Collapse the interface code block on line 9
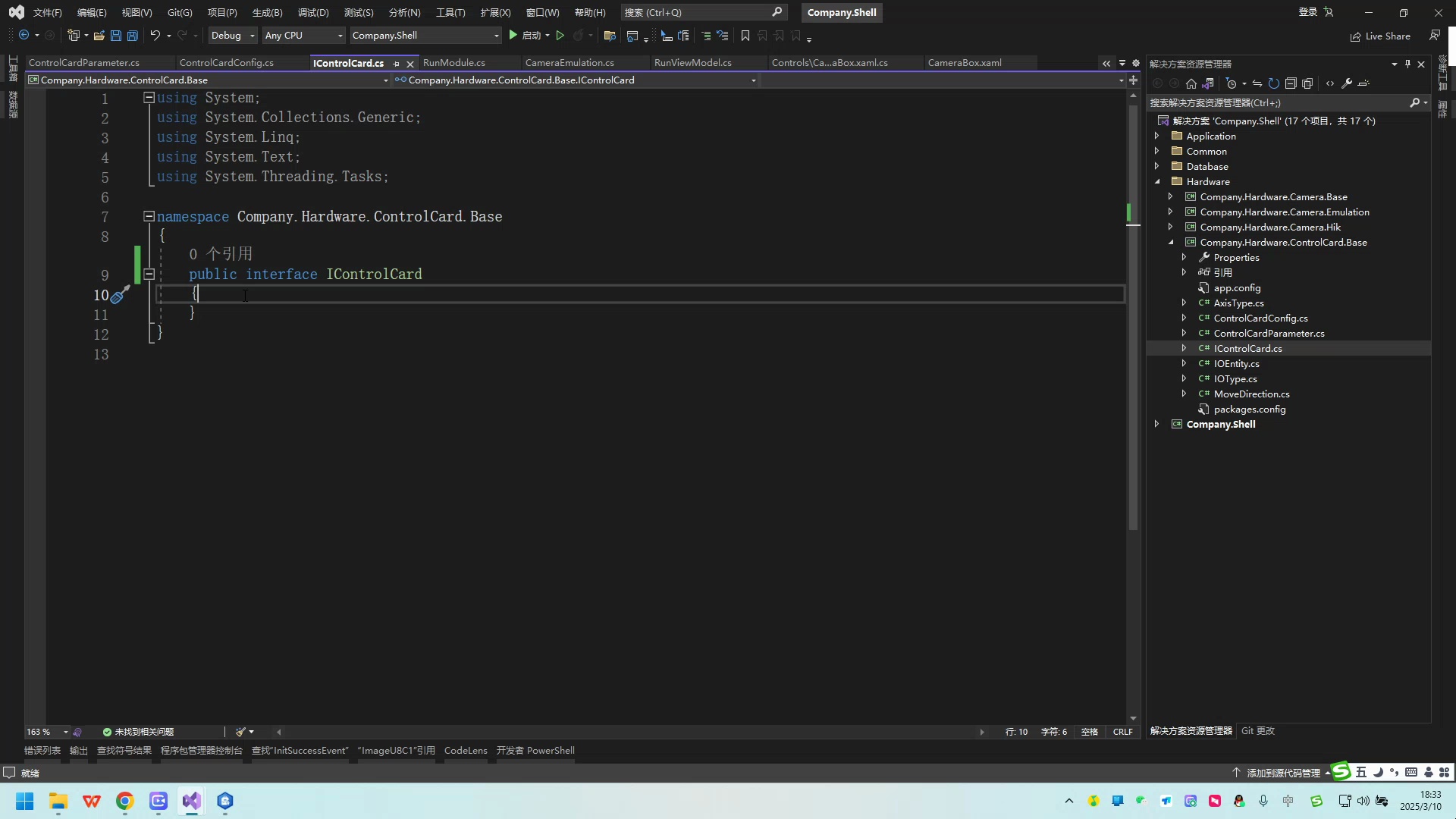Screen dimensions: 1456x819 point(149,274)
